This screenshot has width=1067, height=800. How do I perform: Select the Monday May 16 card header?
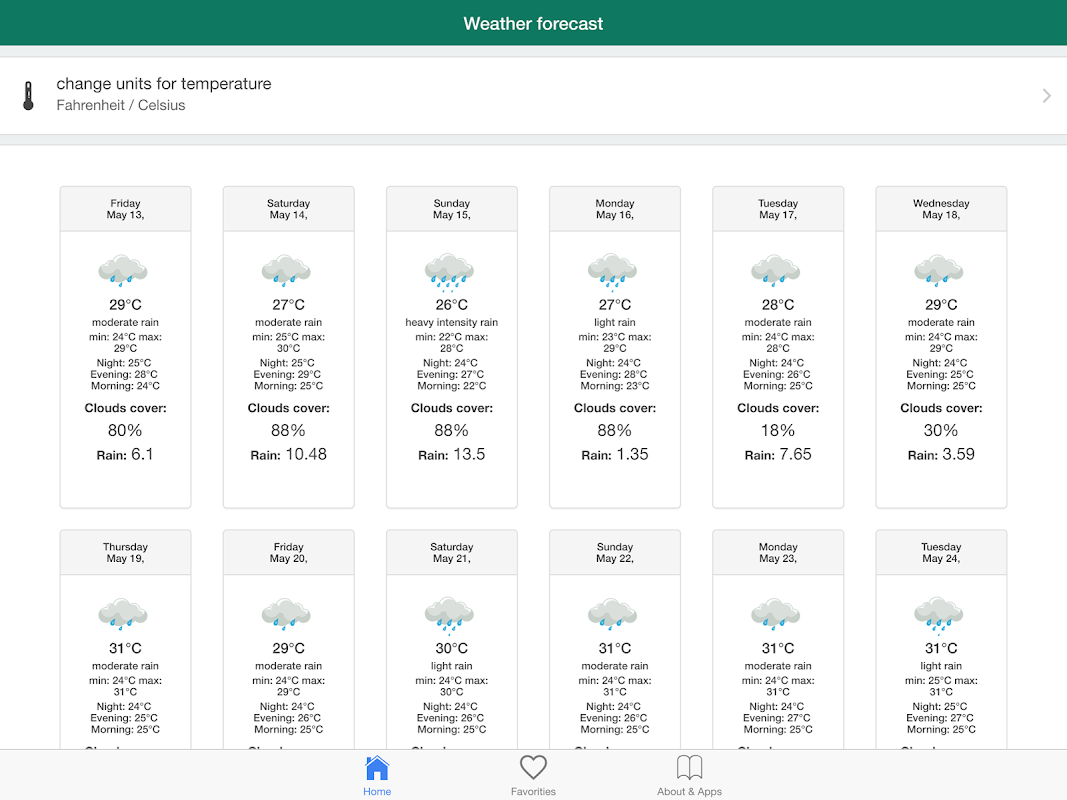pos(615,209)
